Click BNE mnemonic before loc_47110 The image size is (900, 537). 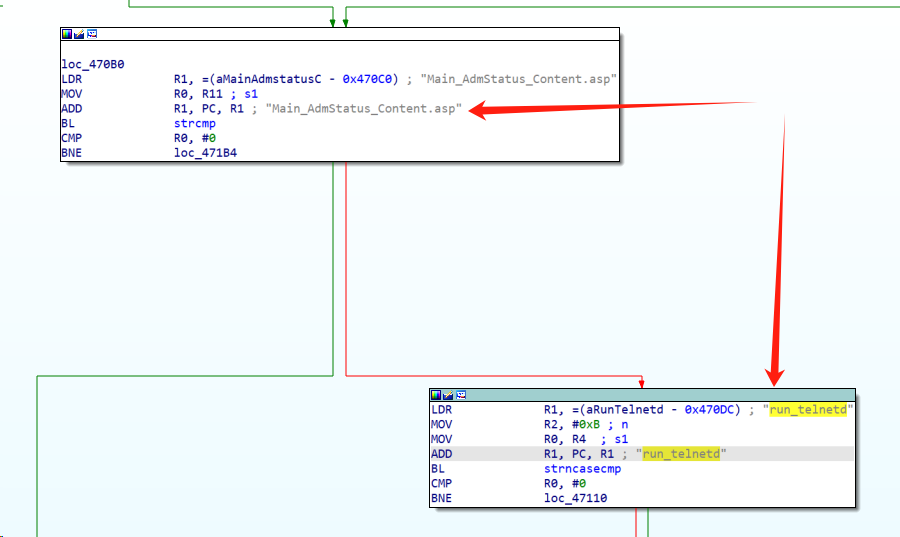pos(441,498)
